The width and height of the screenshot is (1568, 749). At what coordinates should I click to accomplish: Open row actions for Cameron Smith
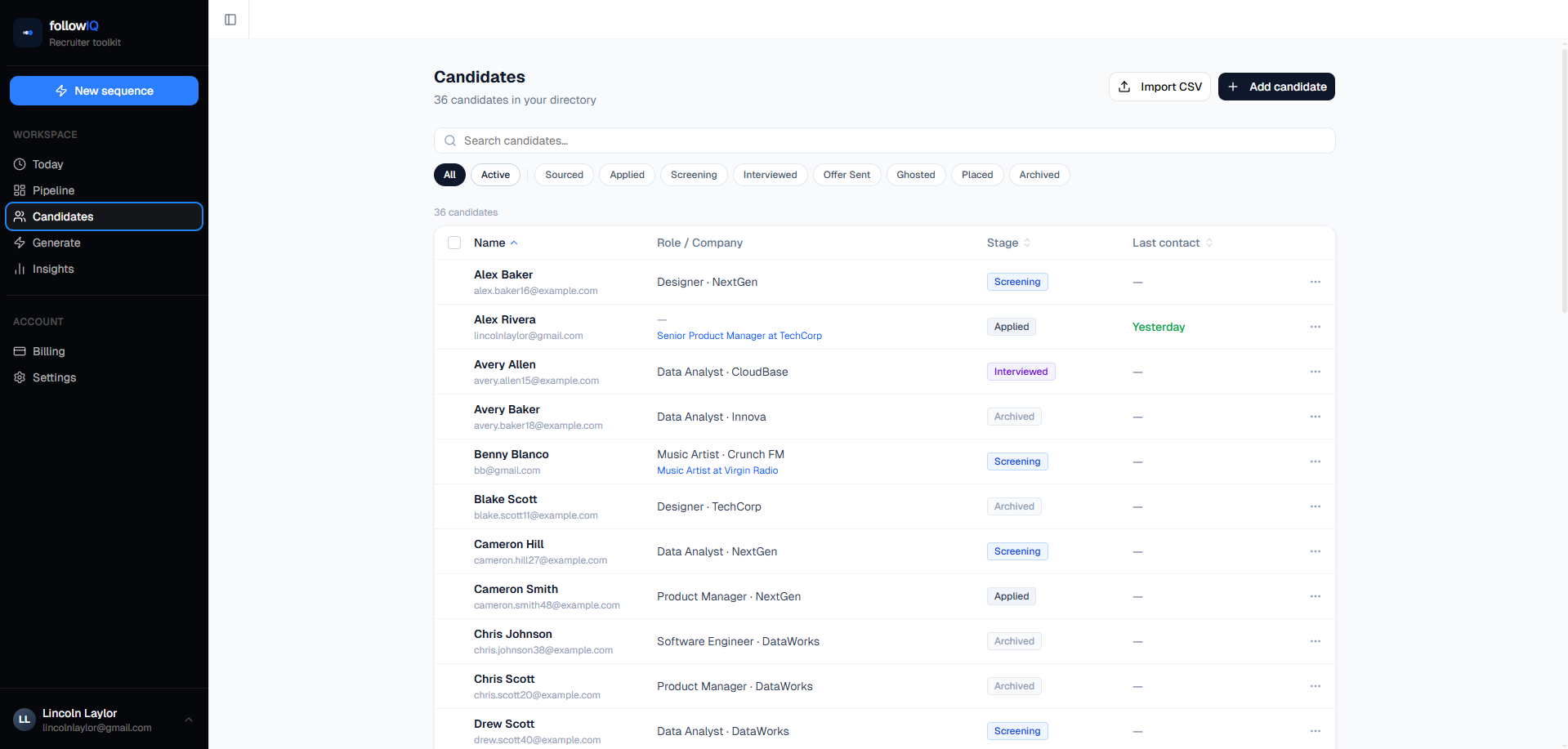[x=1316, y=596]
